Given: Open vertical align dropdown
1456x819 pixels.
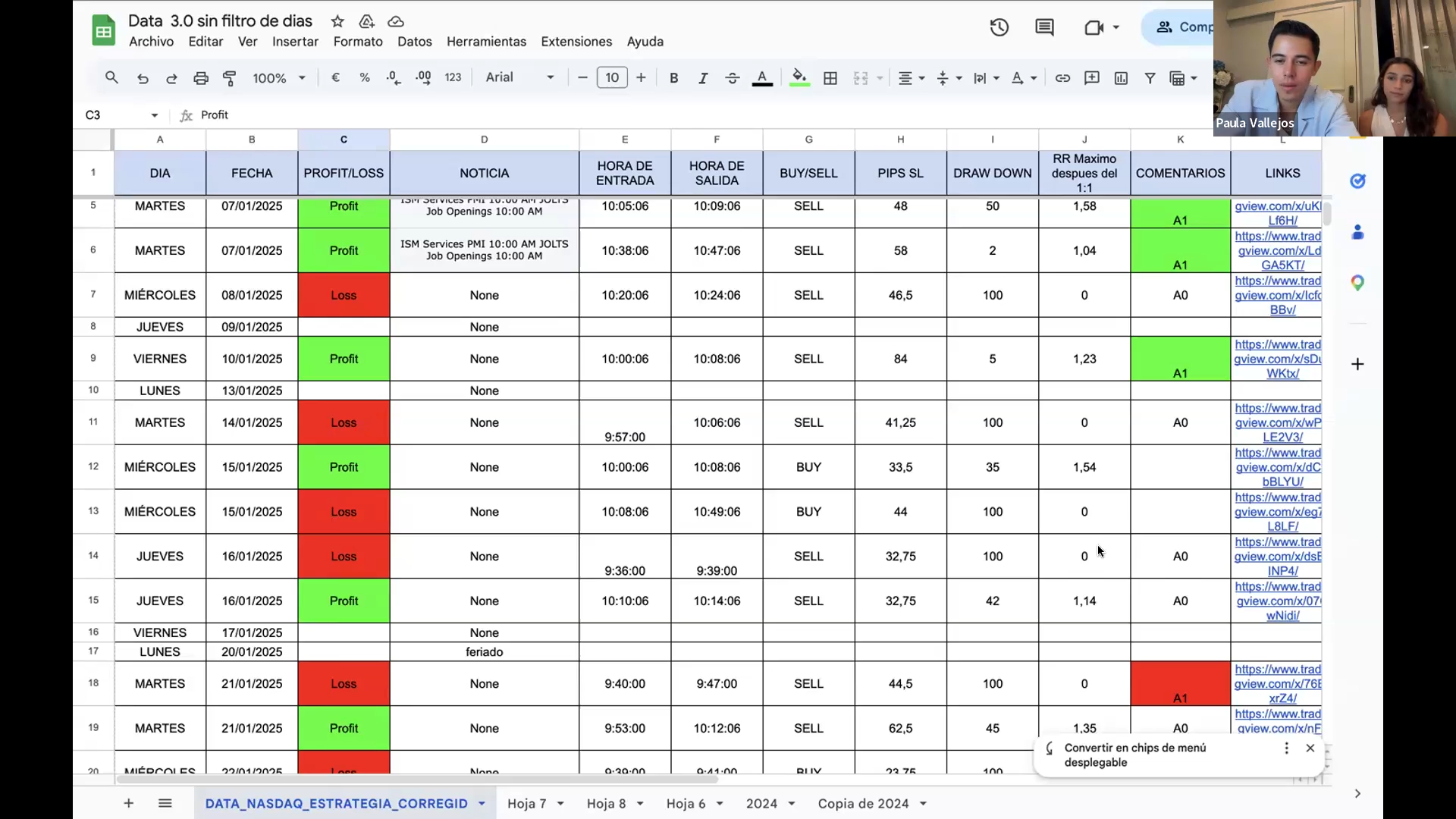Looking at the screenshot, I should 949,78.
